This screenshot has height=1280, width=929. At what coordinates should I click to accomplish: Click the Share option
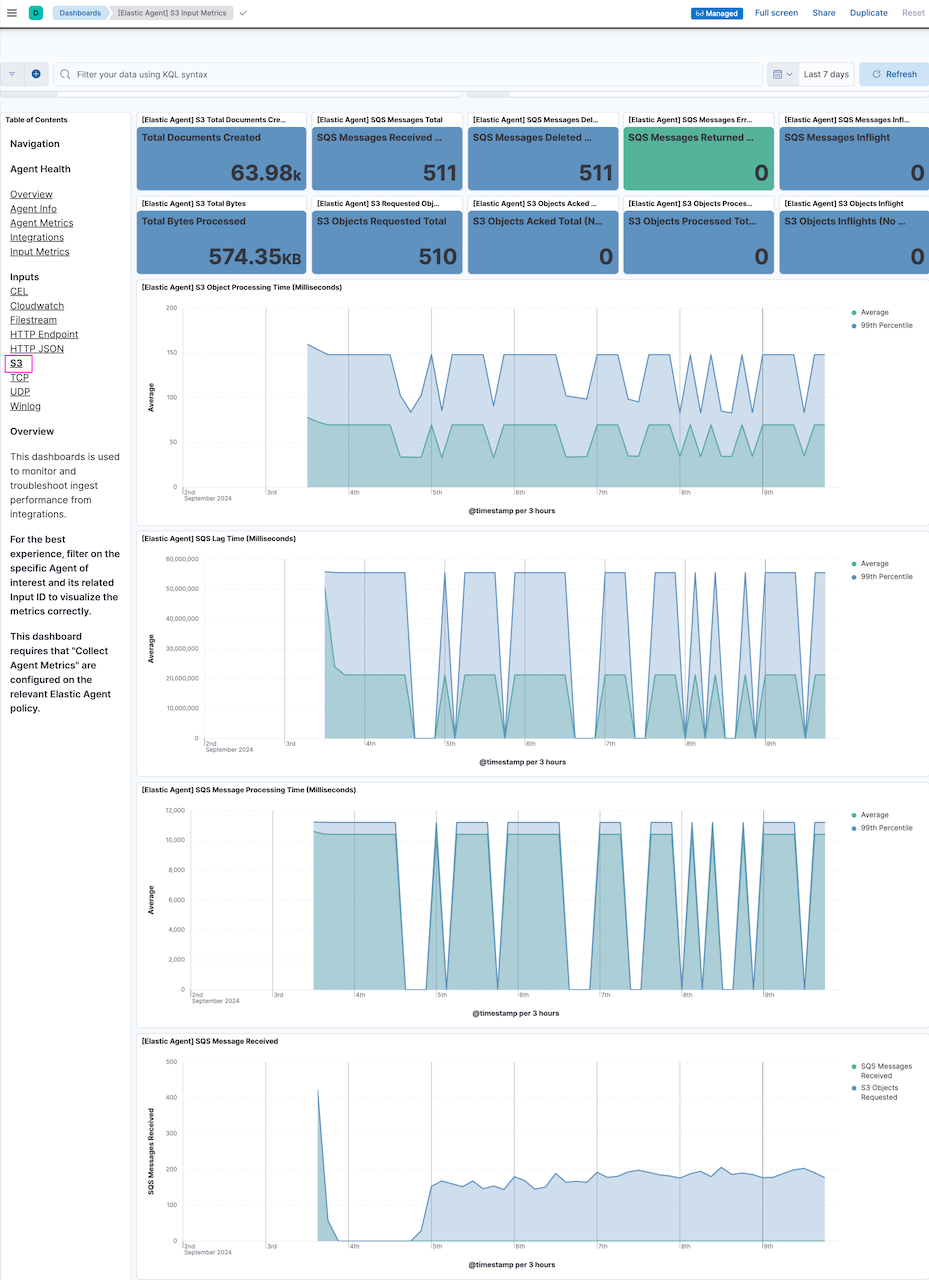tap(823, 13)
